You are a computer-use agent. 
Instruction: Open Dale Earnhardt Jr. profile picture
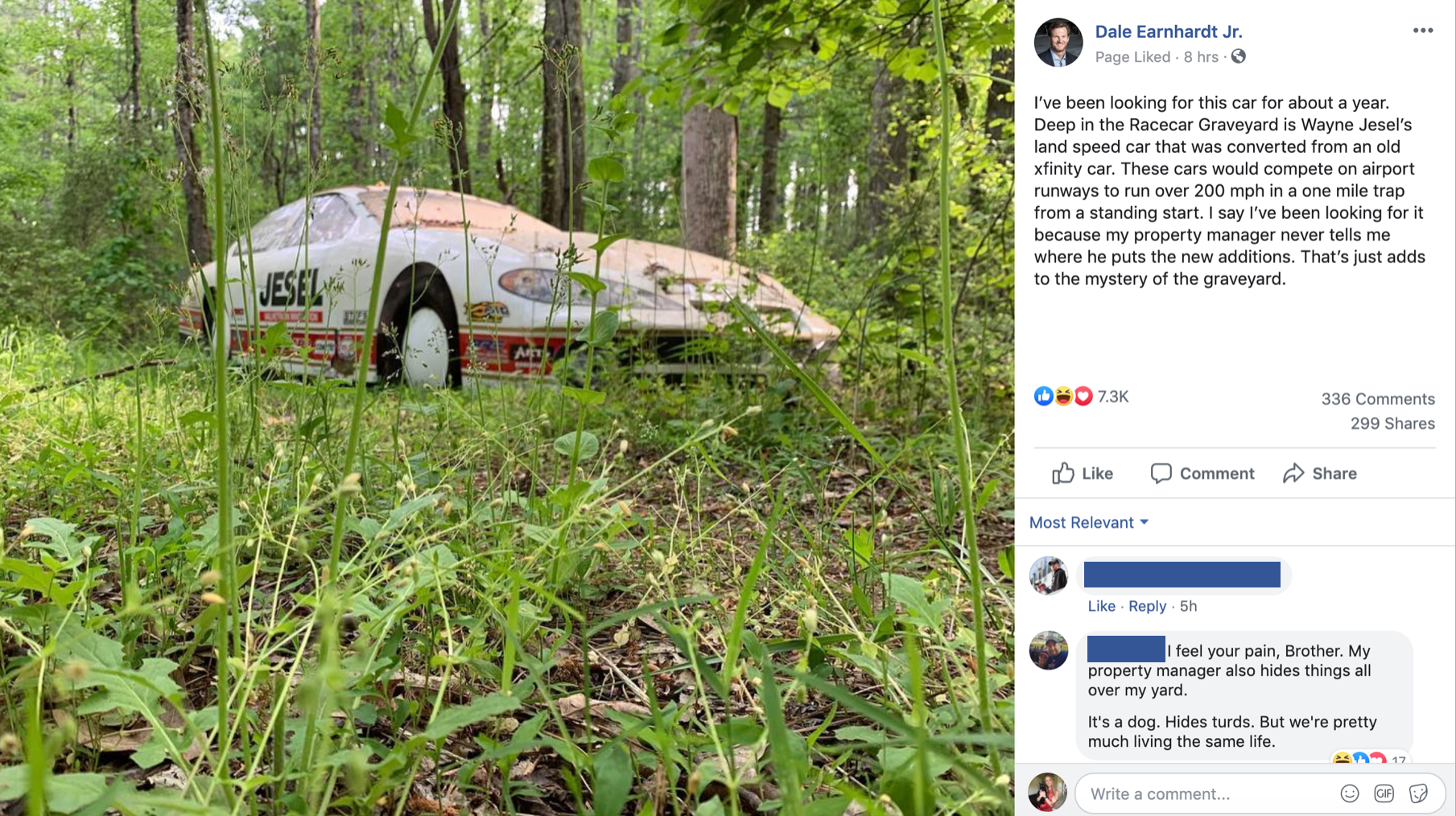coord(1058,43)
